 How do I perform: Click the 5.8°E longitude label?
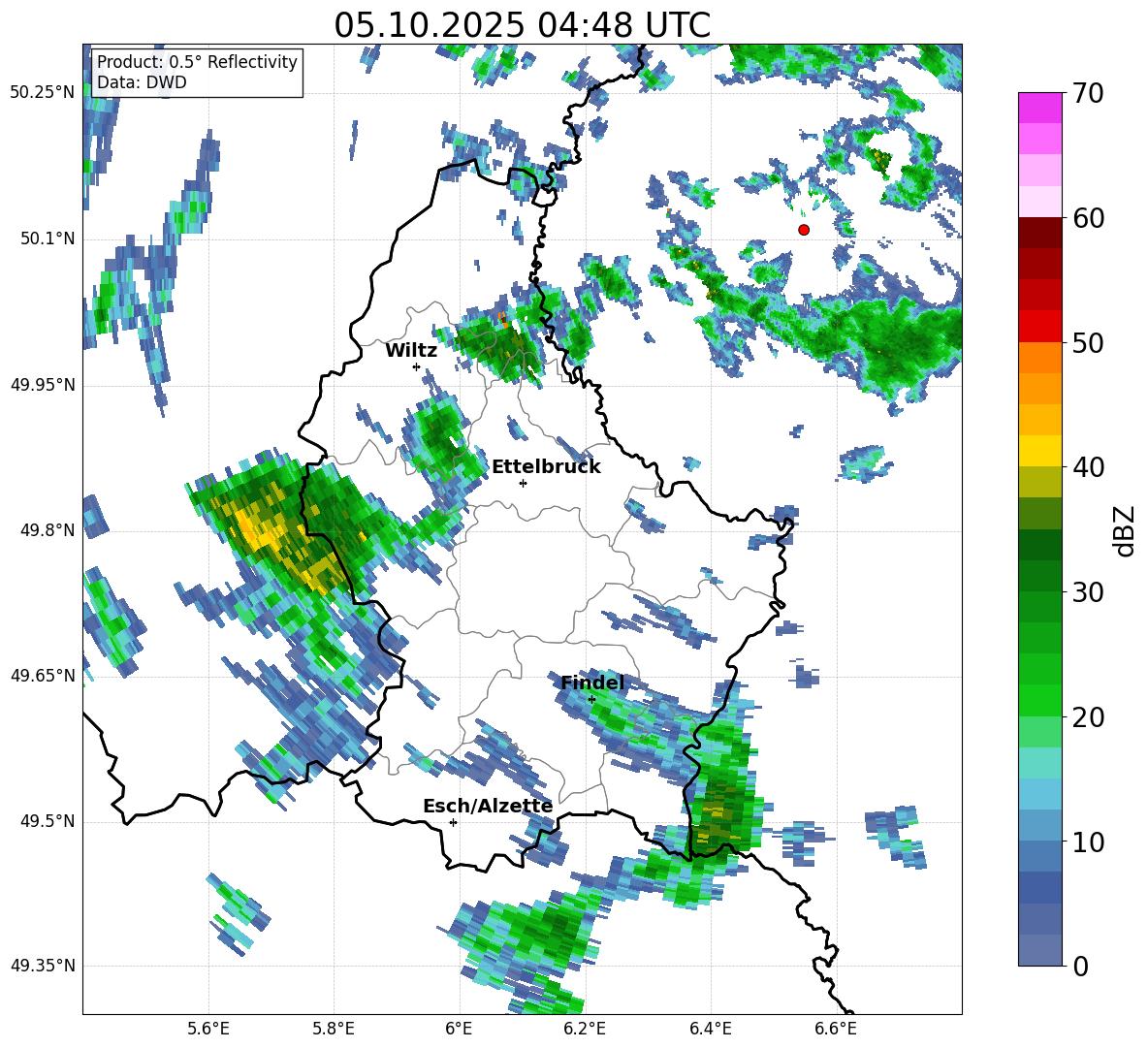click(x=334, y=1029)
